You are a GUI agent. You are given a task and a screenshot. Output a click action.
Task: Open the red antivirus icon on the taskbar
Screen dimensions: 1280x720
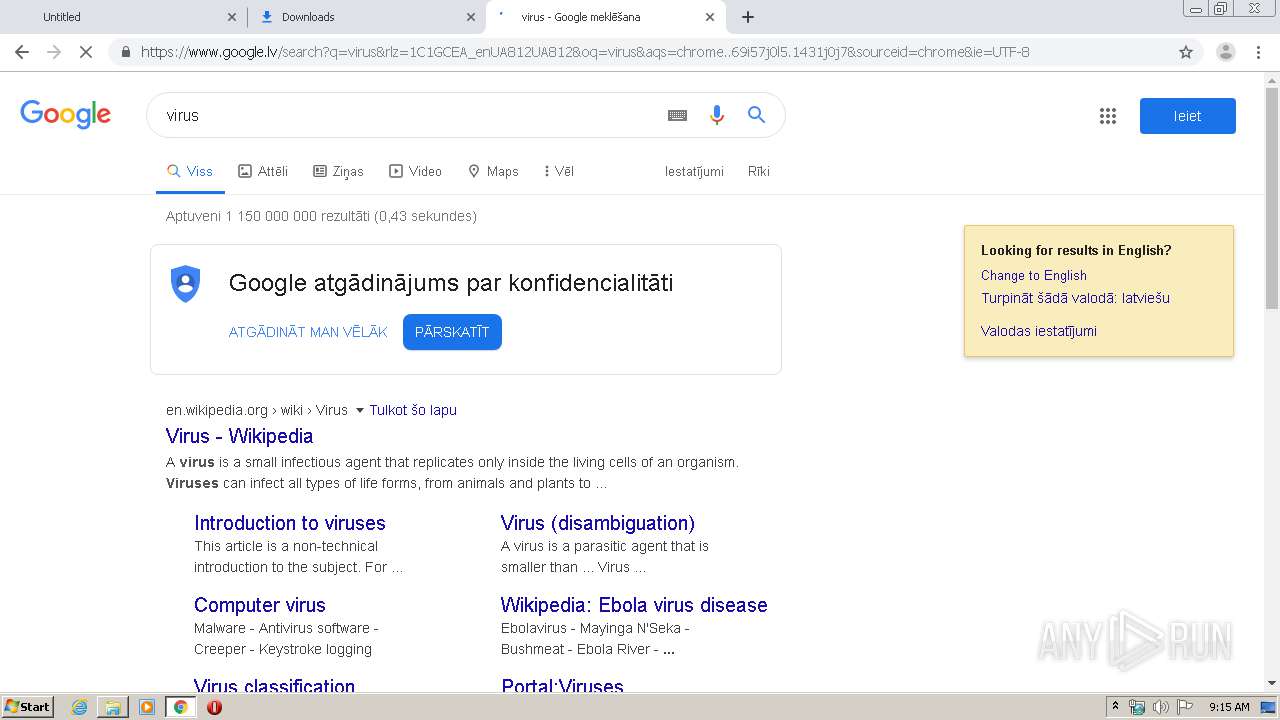click(214, 707)
